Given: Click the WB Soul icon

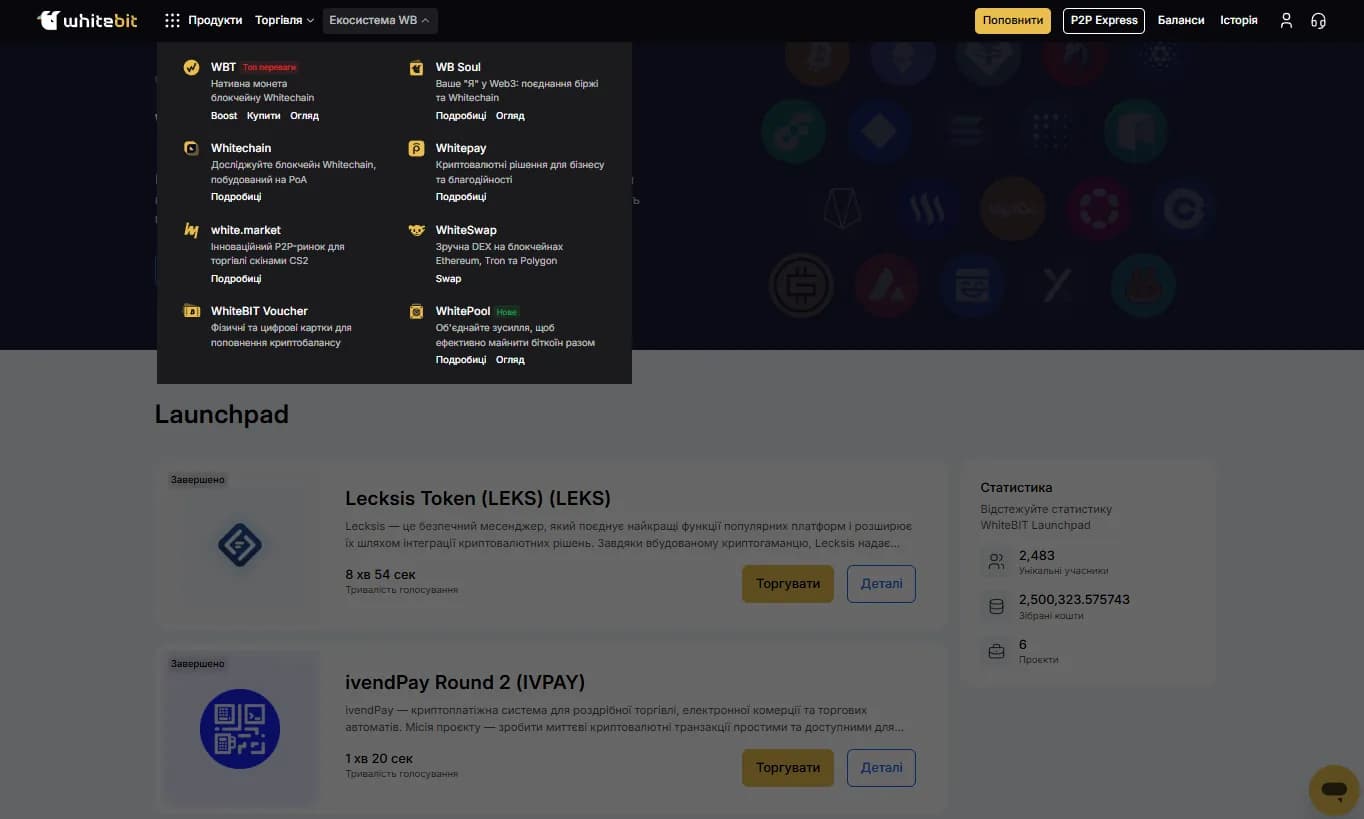Looking at the screenshot, I should (416, 68).
